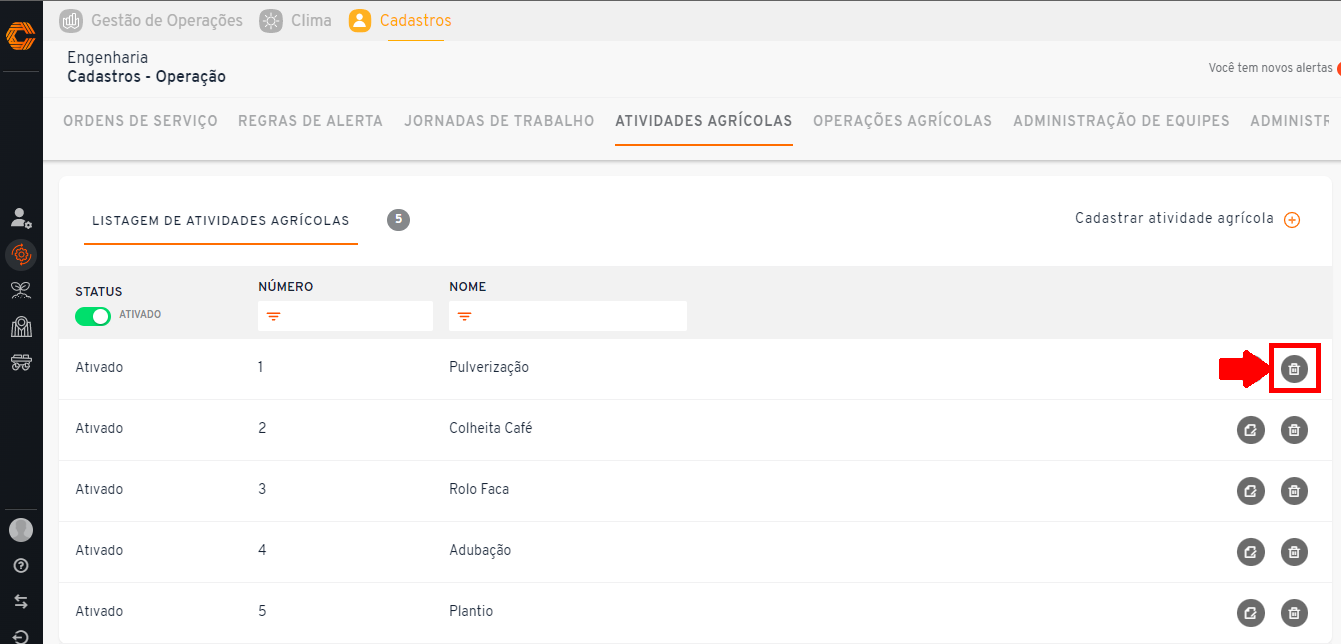Viewport: 1341px width, 644px height.
Task: Click the filter icon in Número field
Action: click(x=273, y=317)
